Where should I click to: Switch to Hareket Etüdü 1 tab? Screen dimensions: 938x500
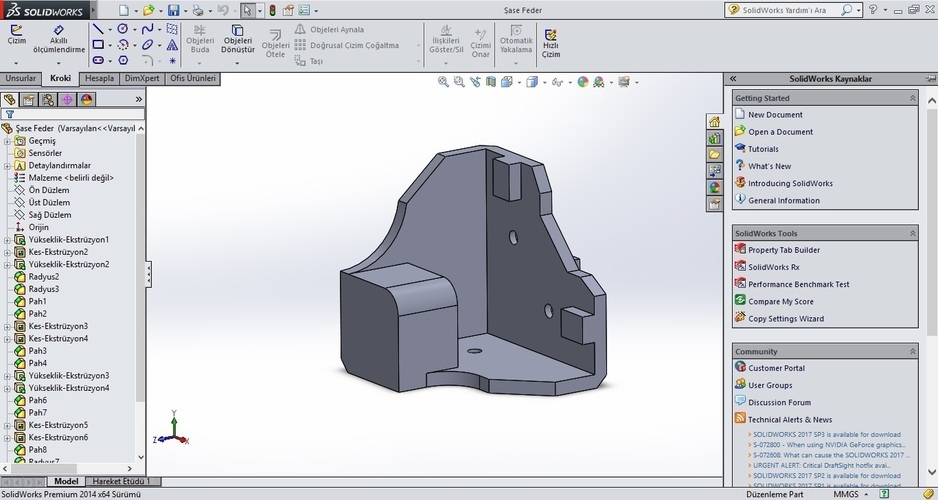[x=121, y=481]
